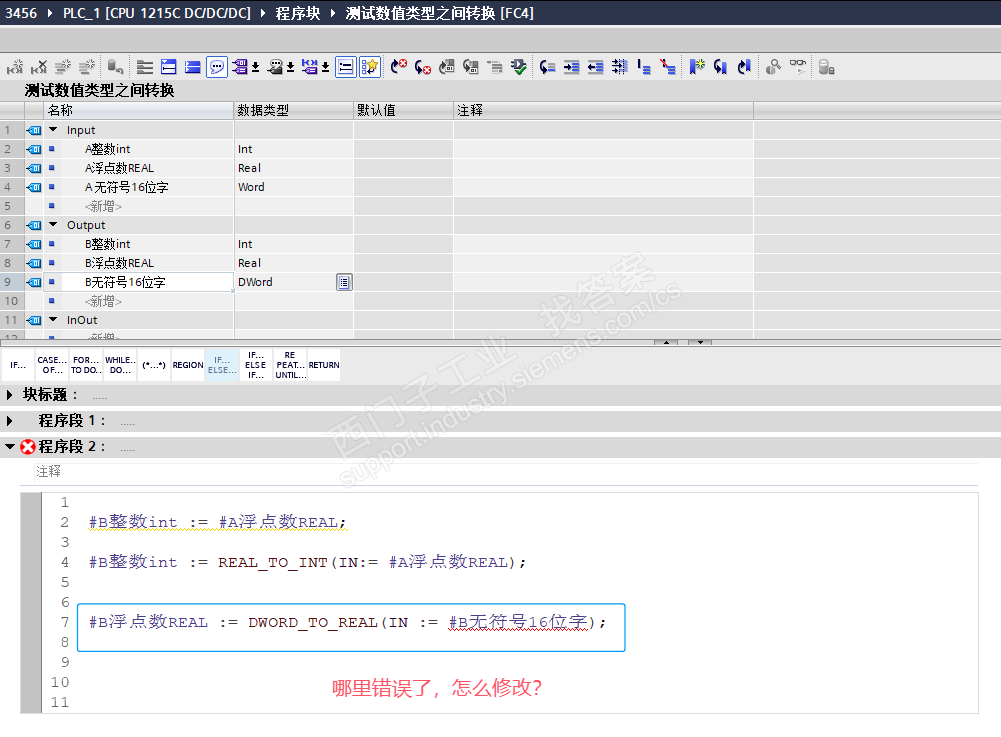1001x737 pixels.
Task: Collapse the InOut section triangle
Action: tap(54, 319)
